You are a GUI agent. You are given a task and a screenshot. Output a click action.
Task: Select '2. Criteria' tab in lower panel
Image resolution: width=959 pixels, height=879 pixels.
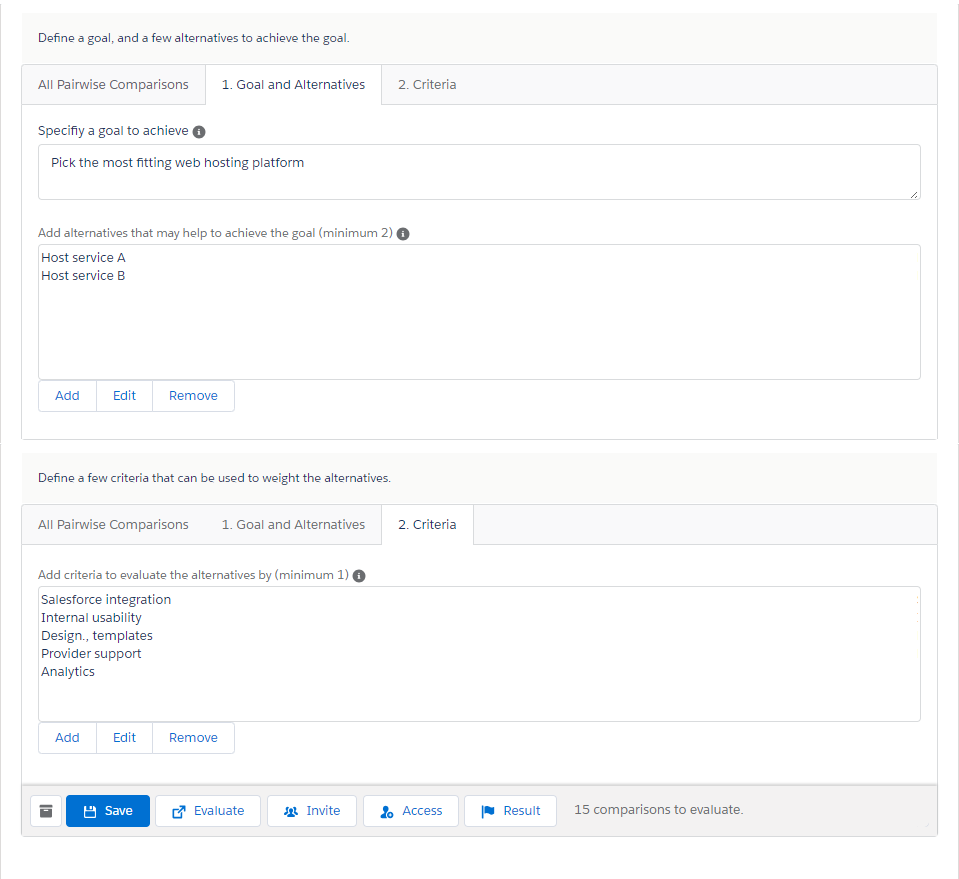click(x=427, y=524)
